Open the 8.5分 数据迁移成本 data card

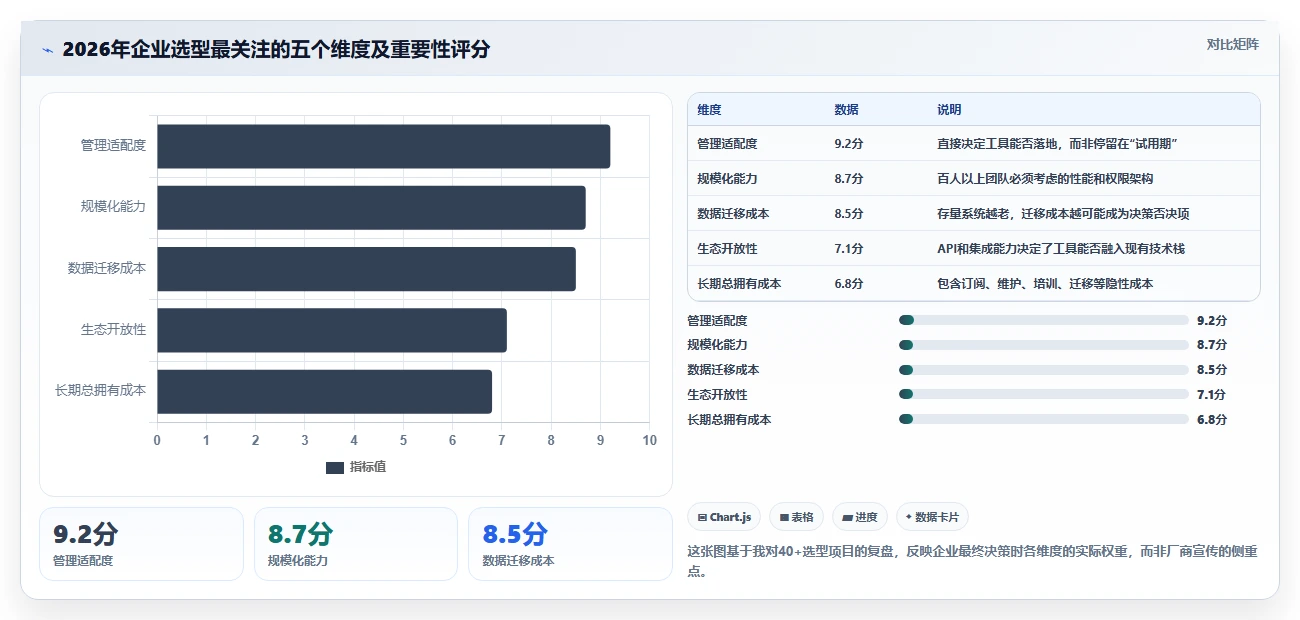tap(570, 544)
